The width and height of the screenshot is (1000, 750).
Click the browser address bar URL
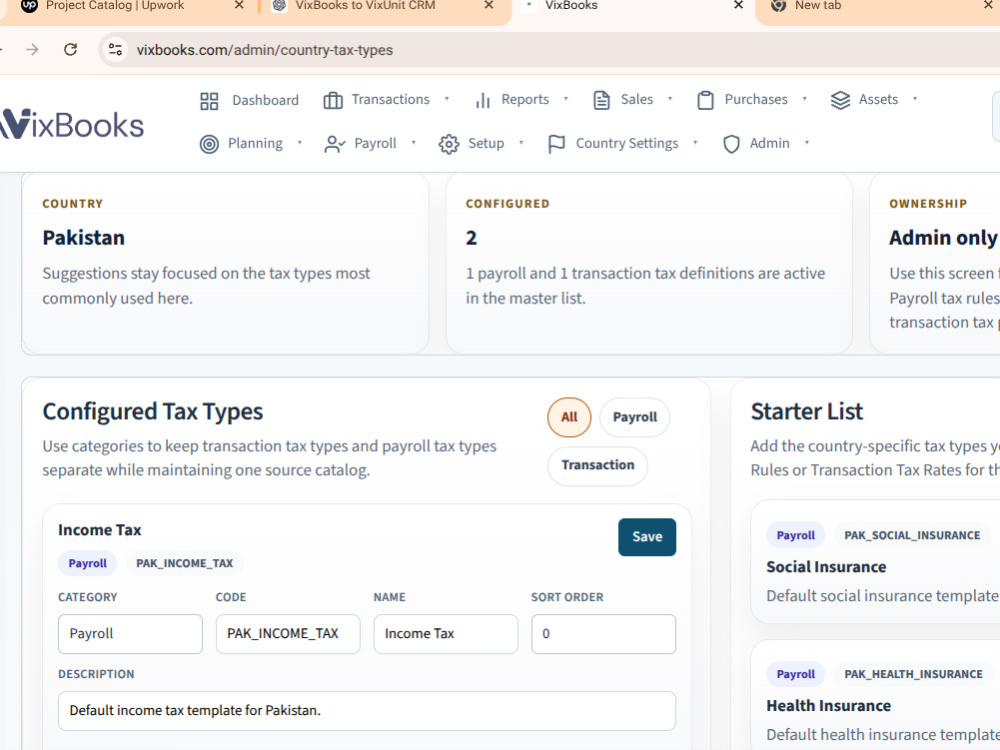(265, 50)
